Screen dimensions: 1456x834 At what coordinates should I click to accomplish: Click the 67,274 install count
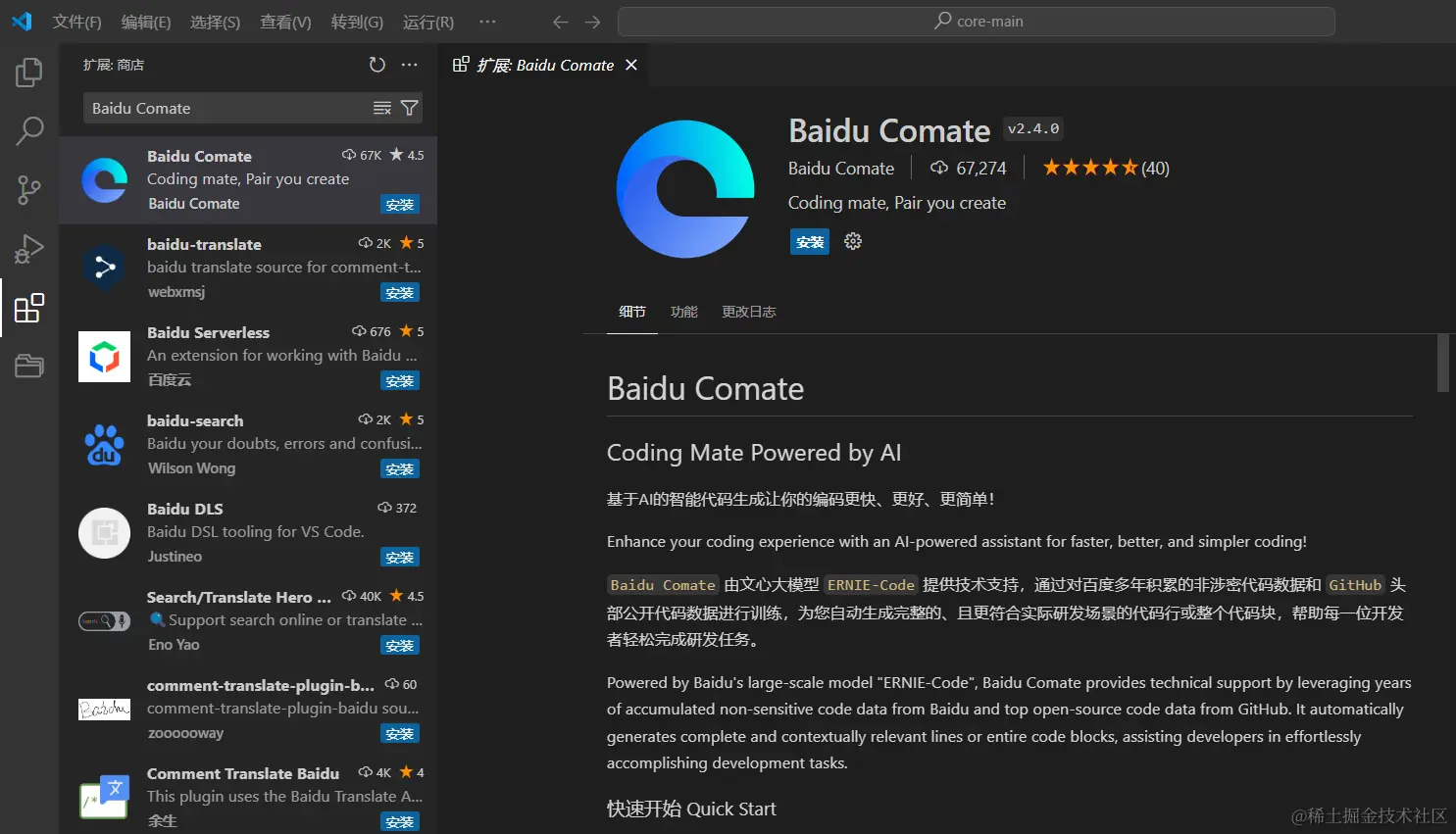(x=969, y=169)
